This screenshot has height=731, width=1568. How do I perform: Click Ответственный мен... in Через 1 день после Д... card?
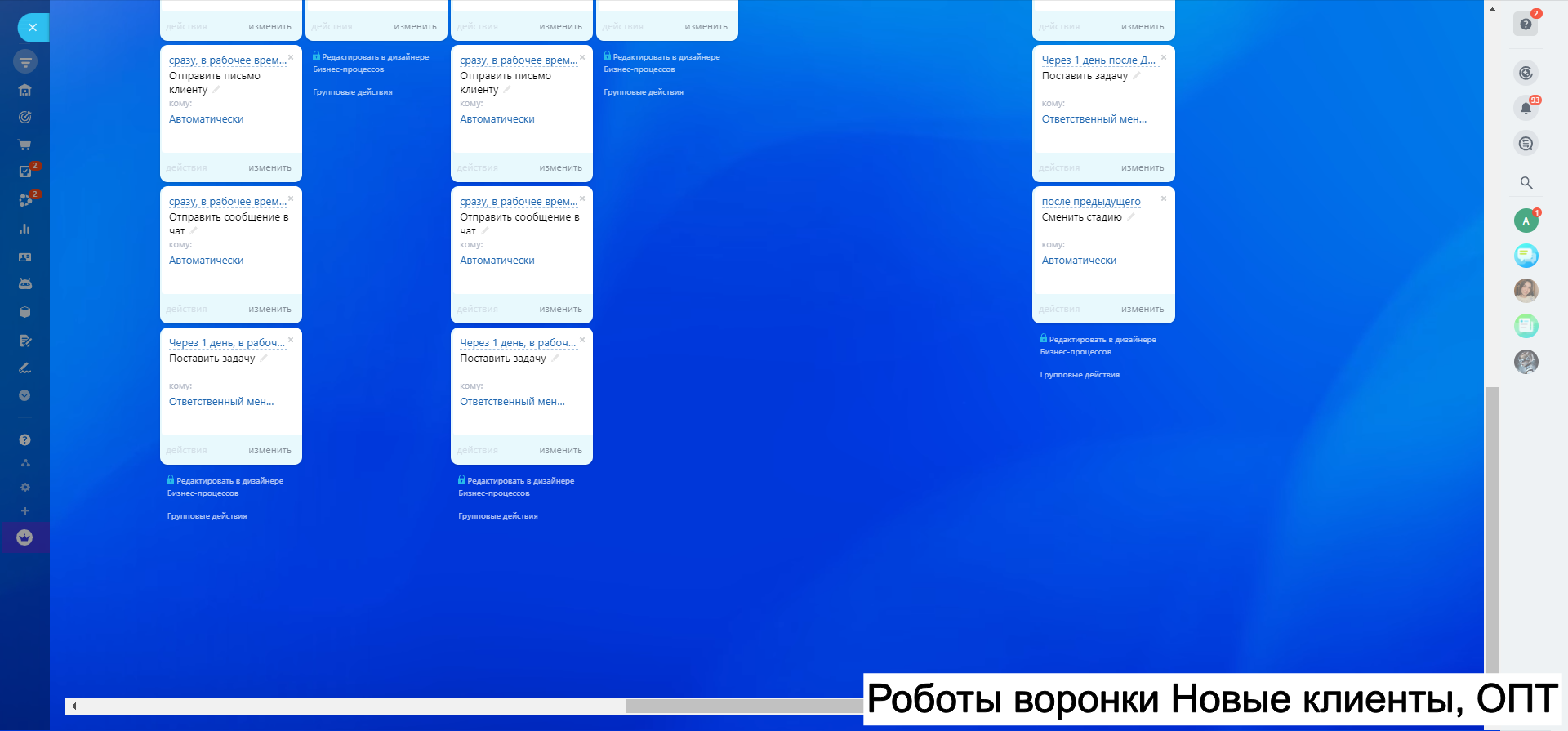(1094, 119)
